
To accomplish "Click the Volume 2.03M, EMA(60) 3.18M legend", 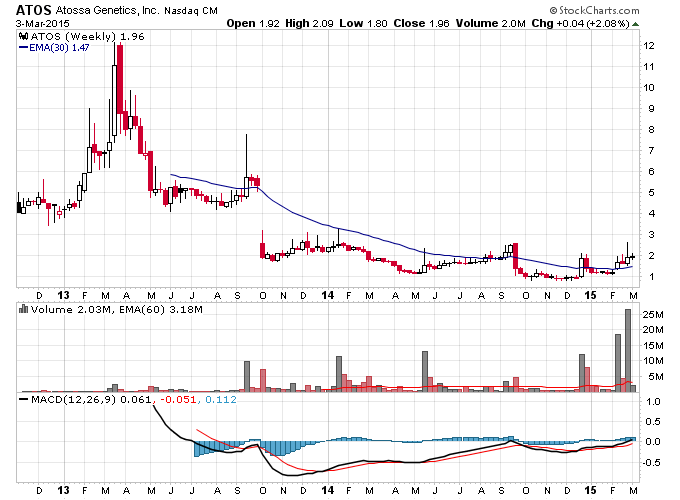I will point(117,310).
